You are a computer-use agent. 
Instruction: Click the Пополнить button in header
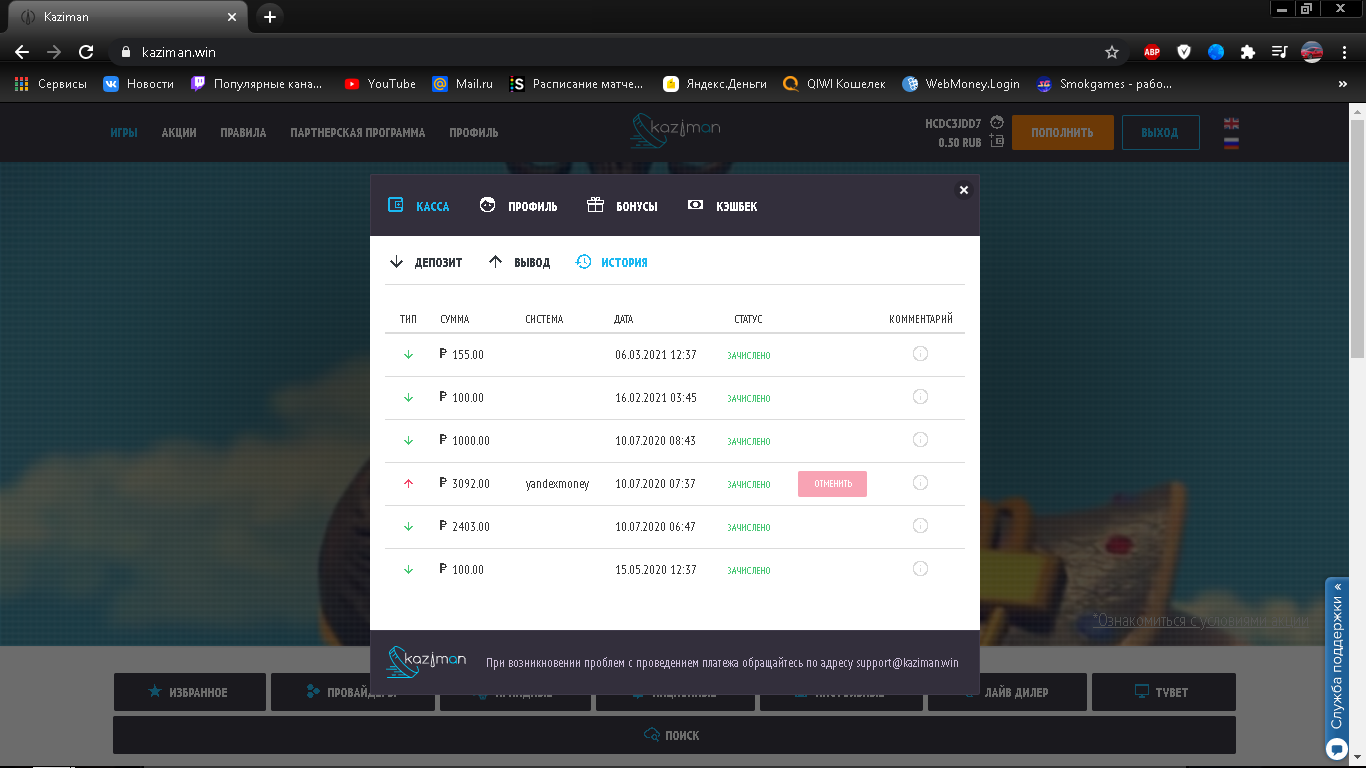[1062, 133]
